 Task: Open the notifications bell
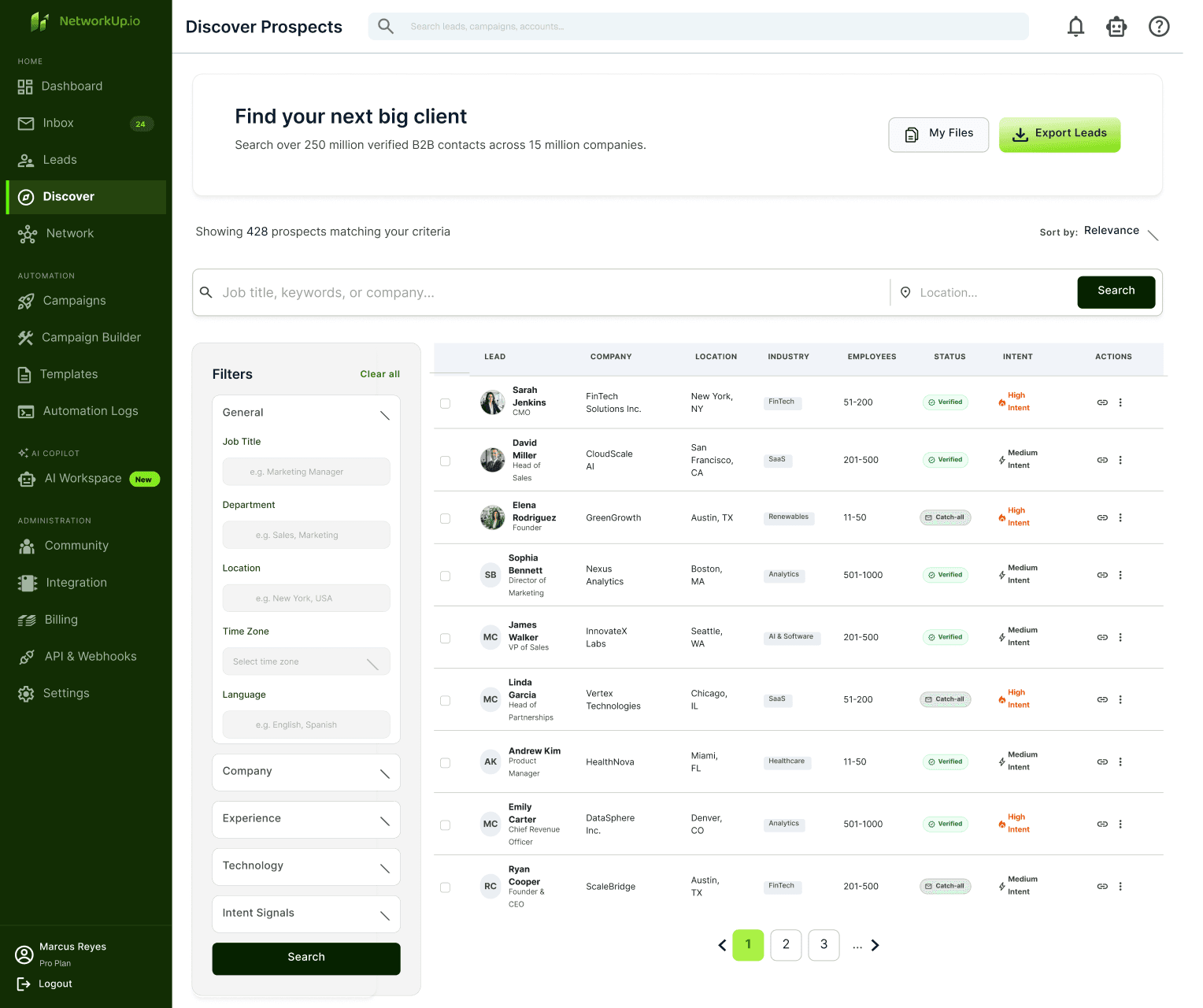coord(1075,27)
